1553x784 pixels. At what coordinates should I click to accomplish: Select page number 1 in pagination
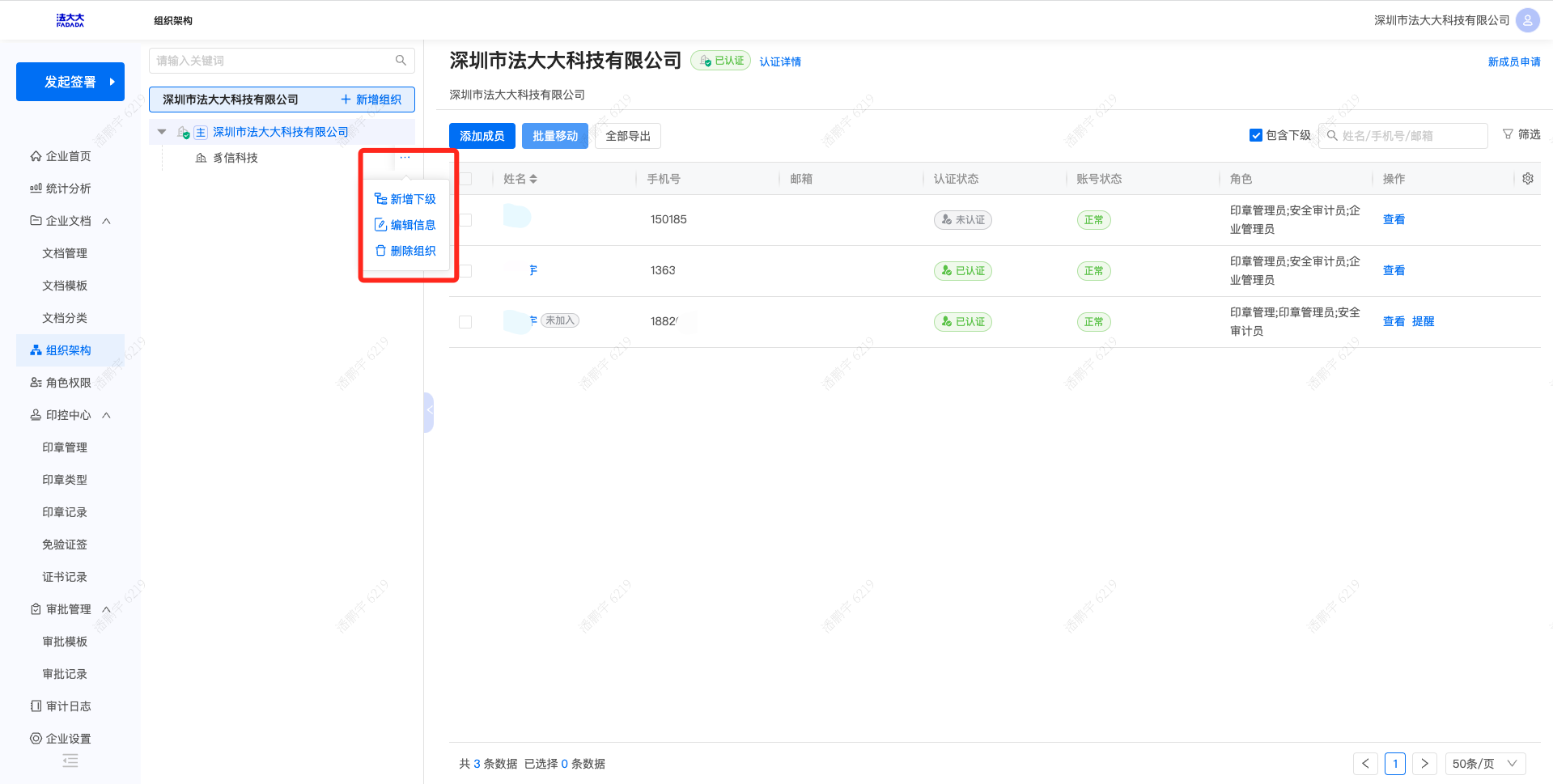1395,764
